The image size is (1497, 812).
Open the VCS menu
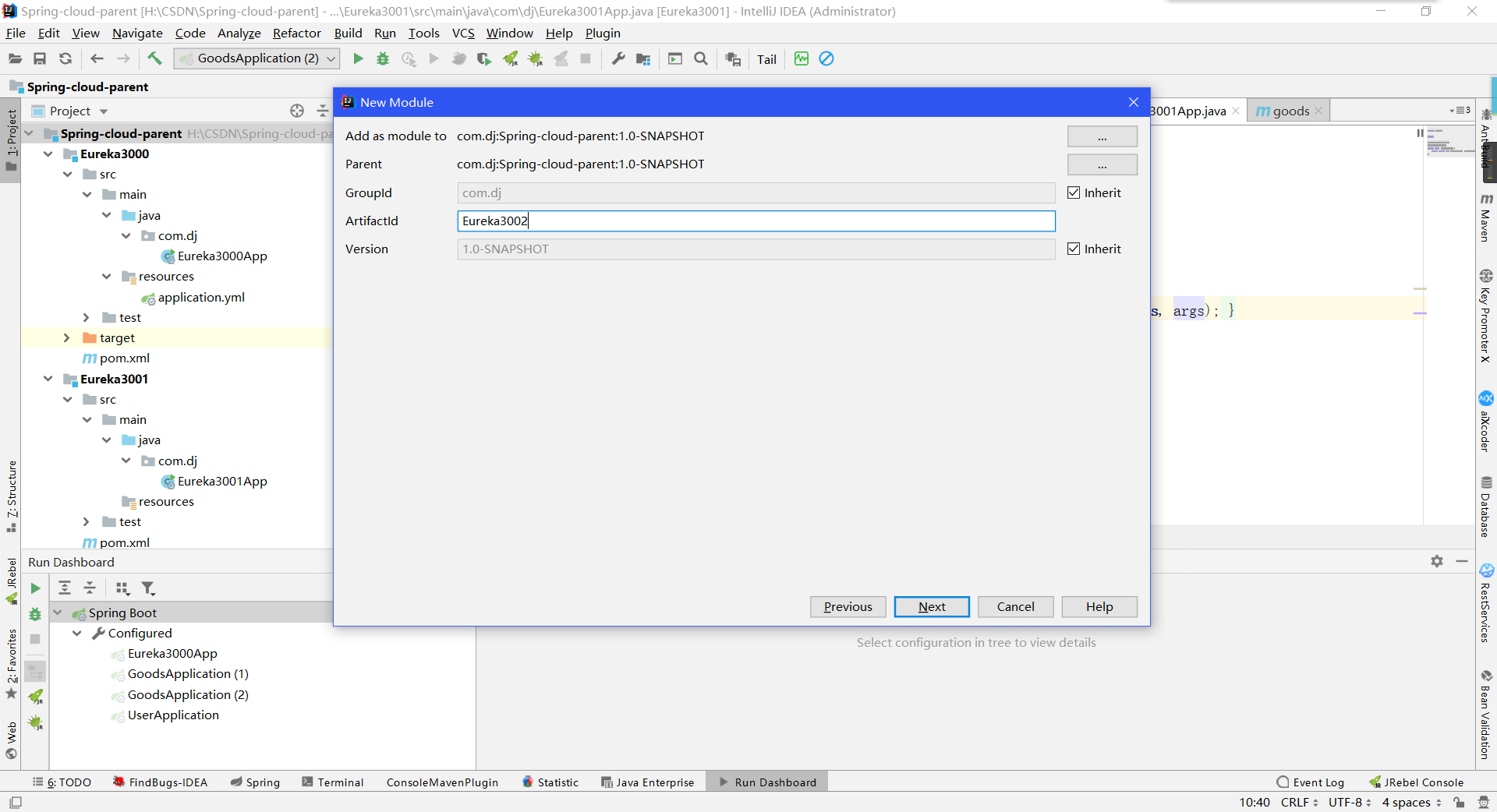[463, 33]
